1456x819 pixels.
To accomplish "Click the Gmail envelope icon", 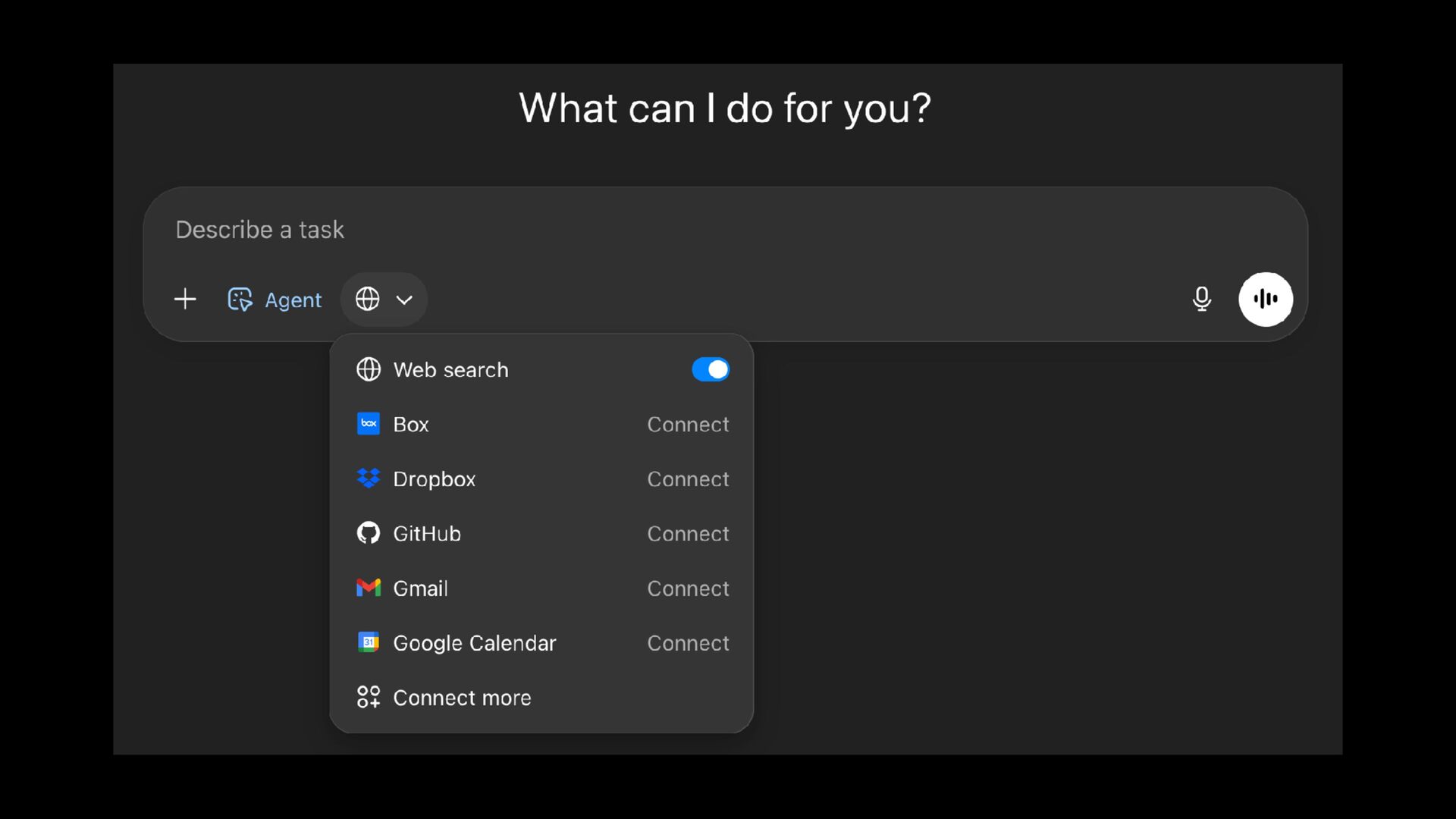I will tap(369, 588).
